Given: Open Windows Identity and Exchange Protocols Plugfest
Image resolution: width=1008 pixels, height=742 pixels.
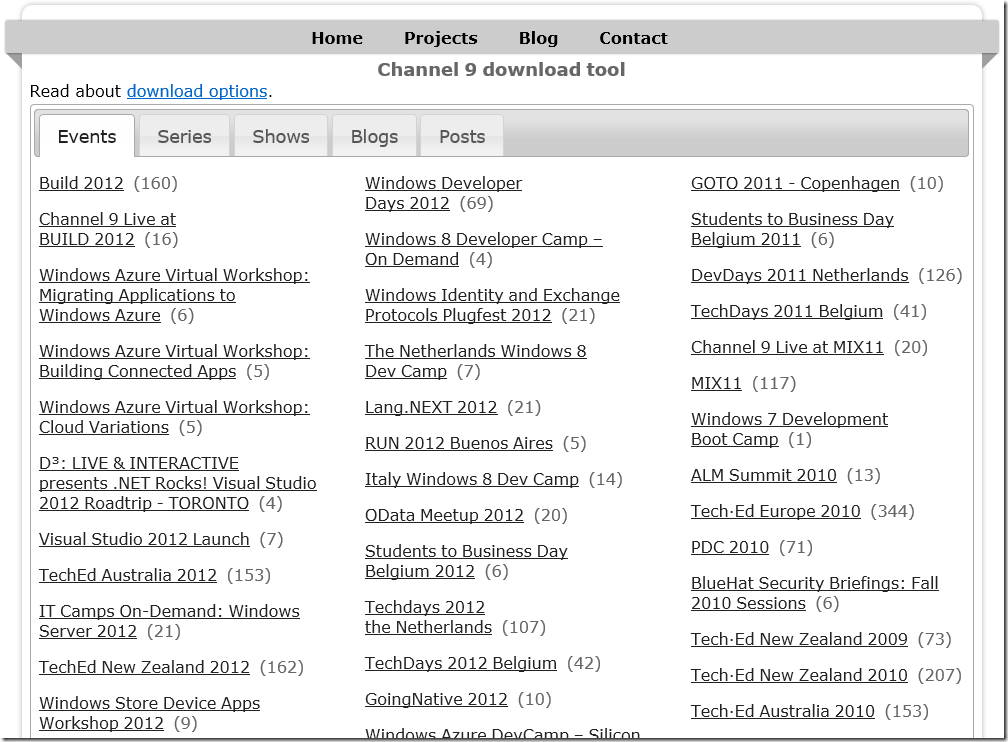Looking at the screenshot, I should click(x=492, y=305).
